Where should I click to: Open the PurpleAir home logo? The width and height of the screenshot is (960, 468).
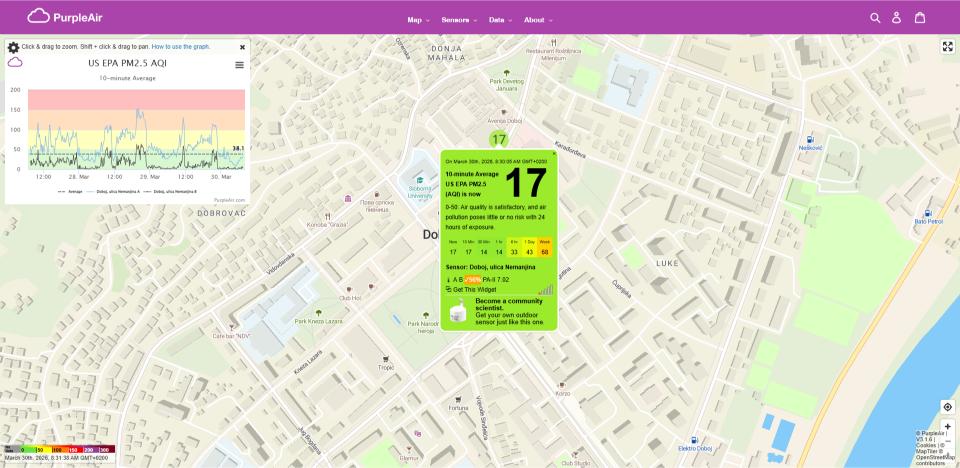[65, 17]
